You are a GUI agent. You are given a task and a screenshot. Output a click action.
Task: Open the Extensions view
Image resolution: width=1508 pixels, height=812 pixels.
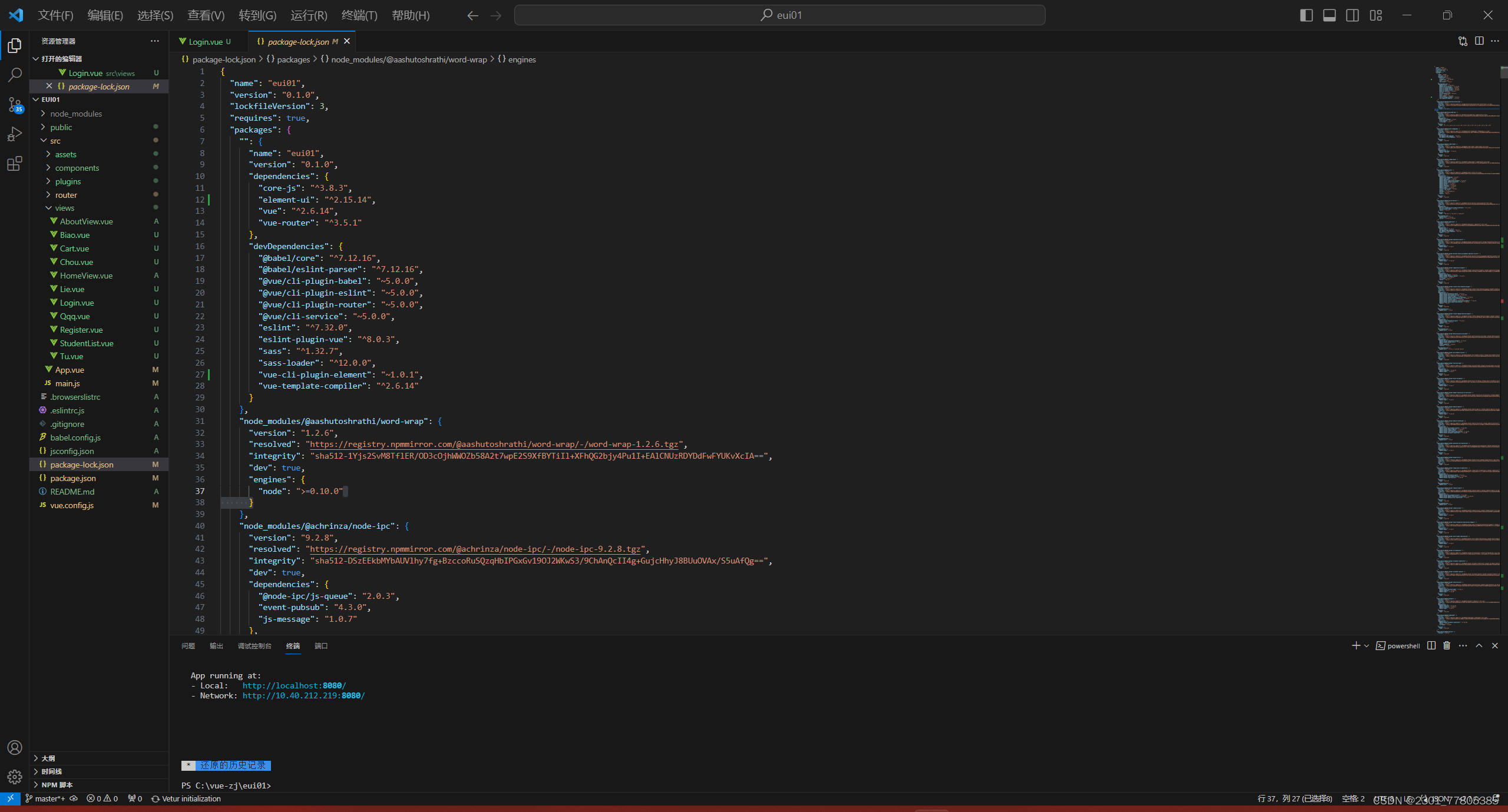coord(15,164)
